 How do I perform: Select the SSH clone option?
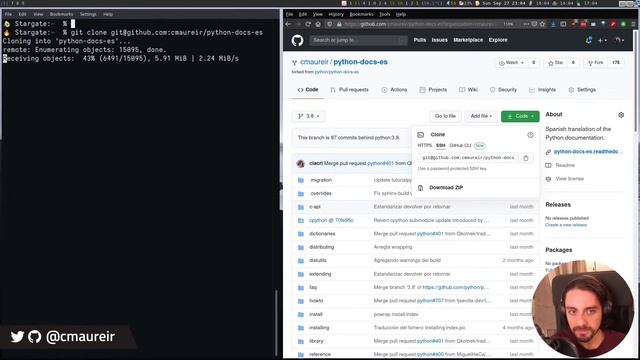tap(440, 145)
